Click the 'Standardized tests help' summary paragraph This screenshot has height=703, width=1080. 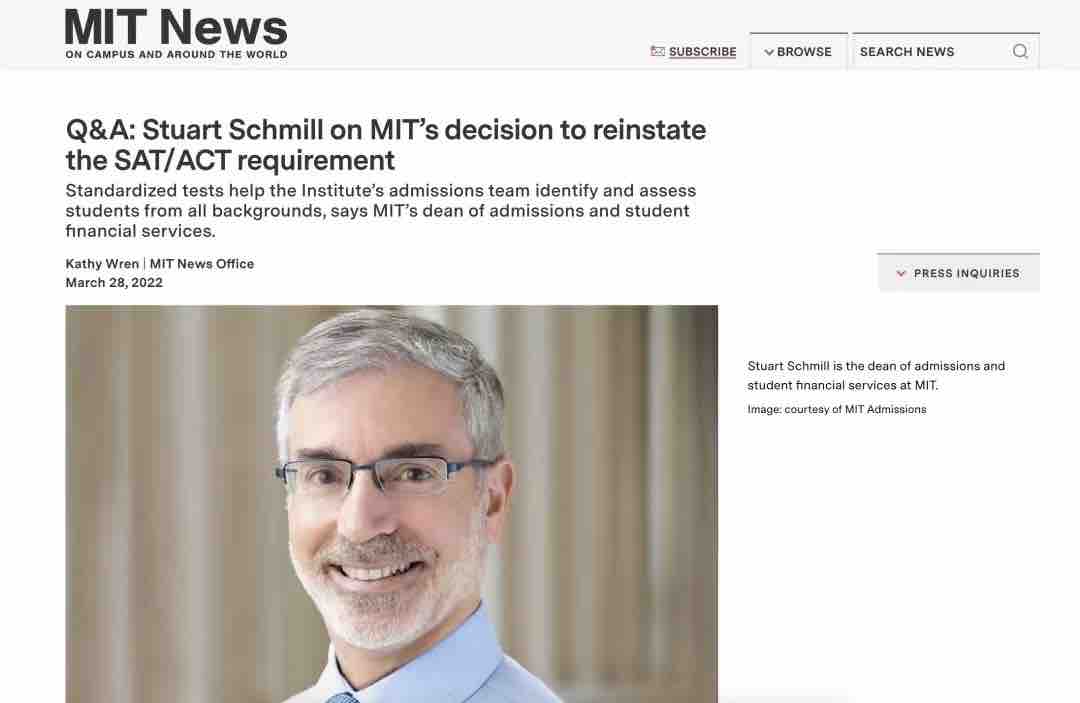point(380,210)
